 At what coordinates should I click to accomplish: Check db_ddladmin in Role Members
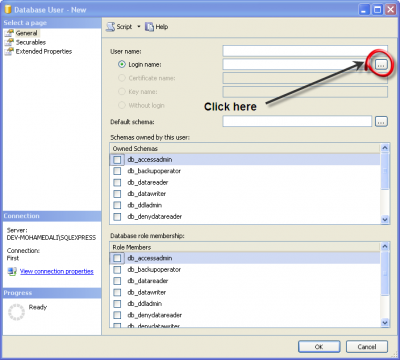(x=117, y=304)
